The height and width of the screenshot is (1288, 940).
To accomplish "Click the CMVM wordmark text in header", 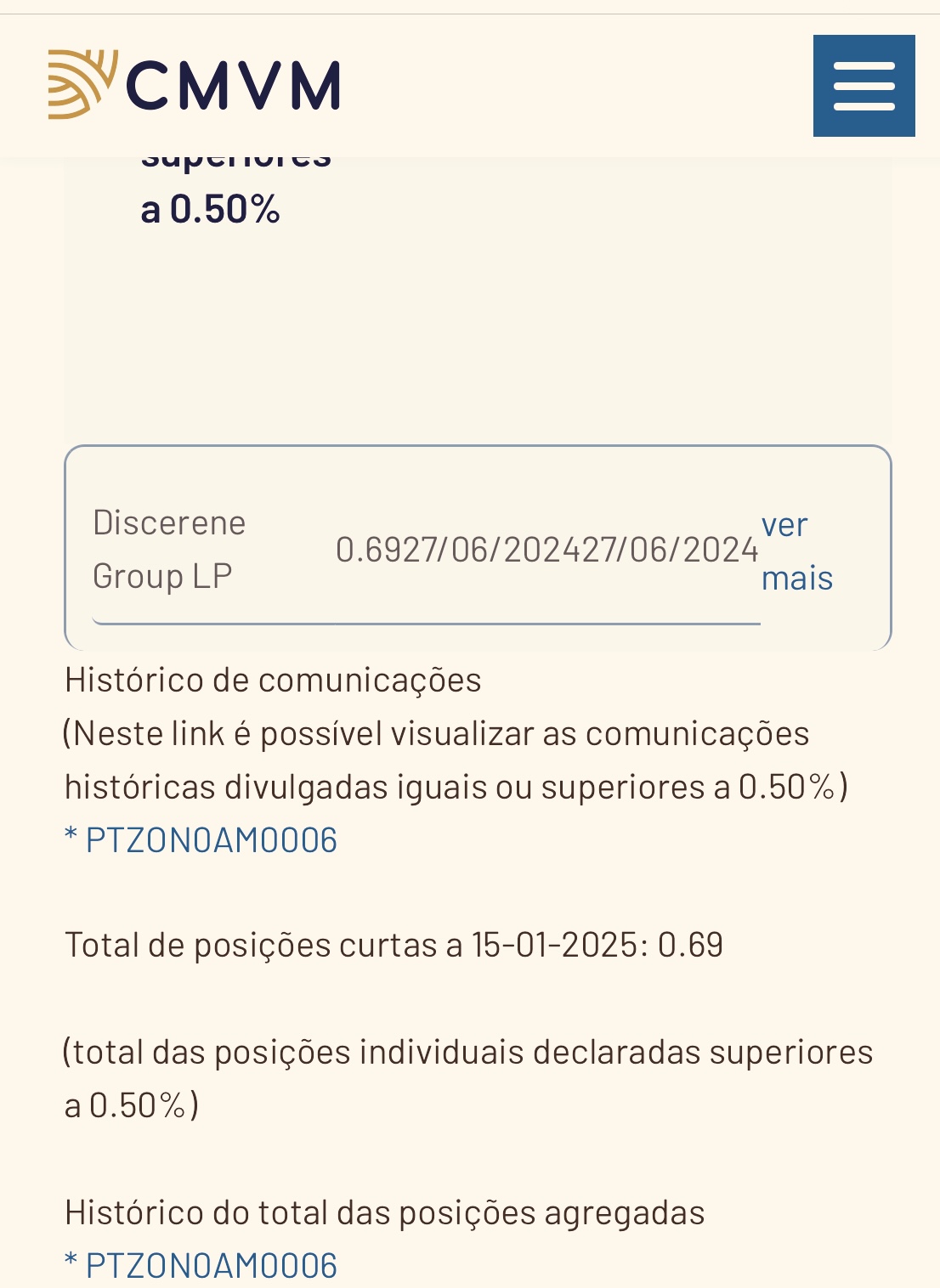I will click(233, 86).
